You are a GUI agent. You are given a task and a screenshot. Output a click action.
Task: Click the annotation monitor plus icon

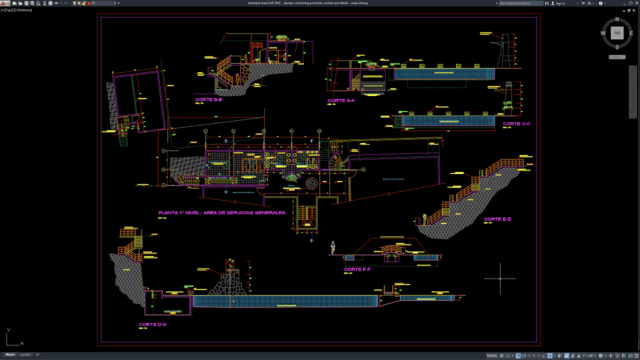click(611, 356)
